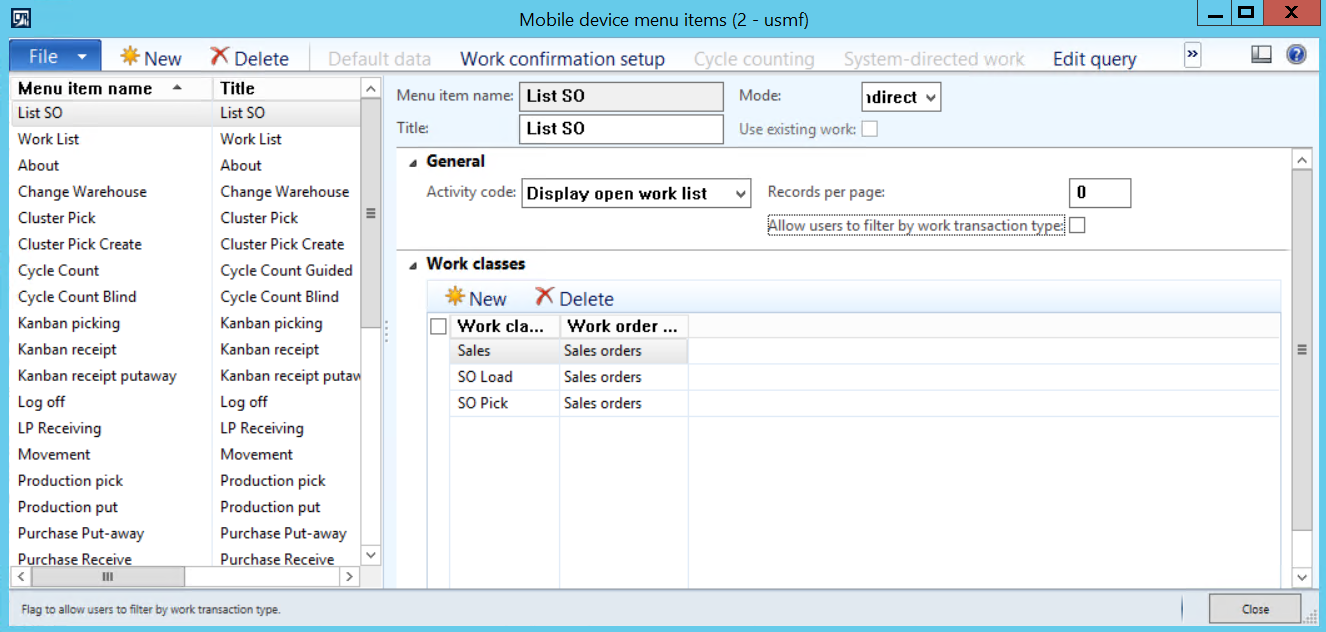Collapse the General section
Viewport: 1326px width, 632px height.
(x=412, y=162)
